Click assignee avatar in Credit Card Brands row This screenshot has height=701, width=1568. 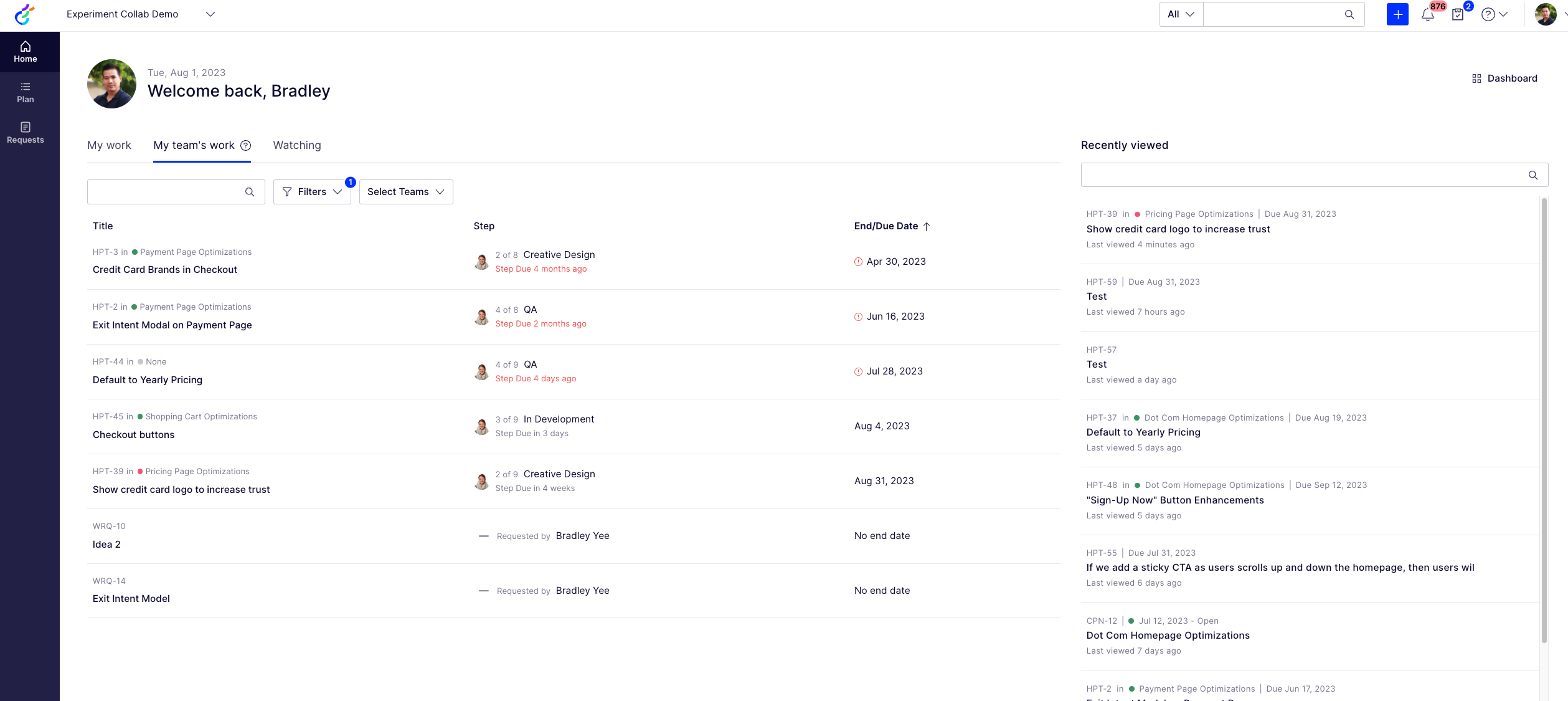tap(481, 262)
